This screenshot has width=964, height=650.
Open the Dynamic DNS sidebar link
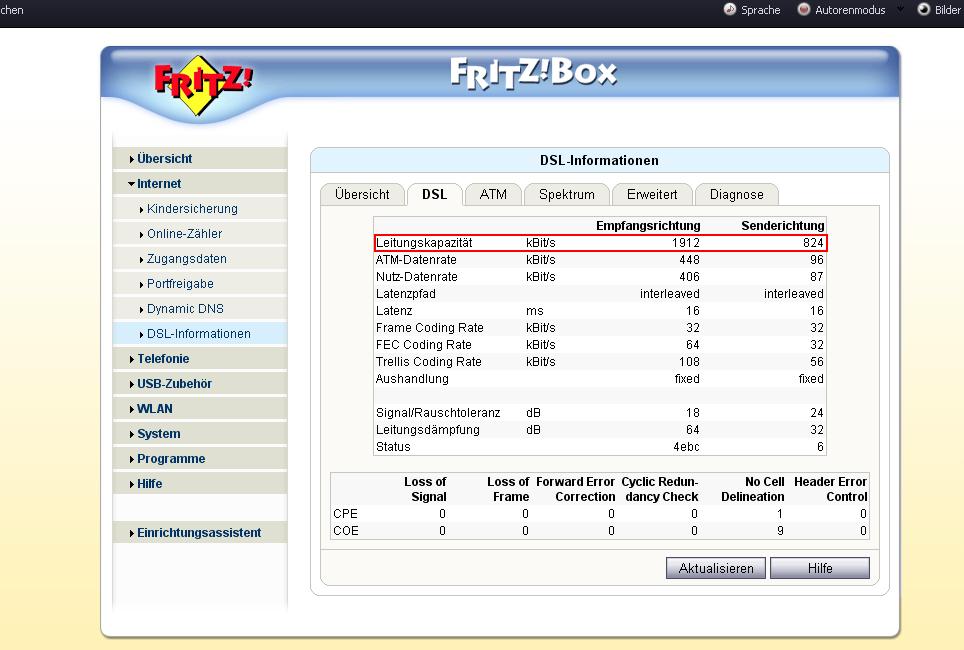(185, 309)
